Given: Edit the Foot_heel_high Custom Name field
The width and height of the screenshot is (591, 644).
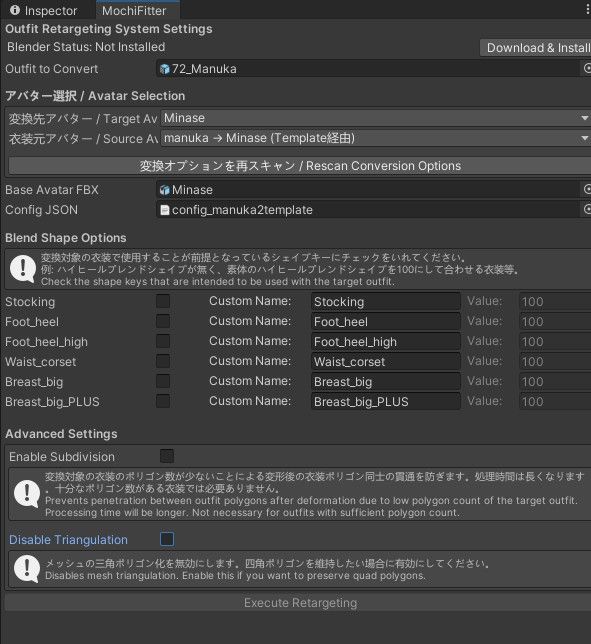Looking at the screenshot, I should coord(386,341).
